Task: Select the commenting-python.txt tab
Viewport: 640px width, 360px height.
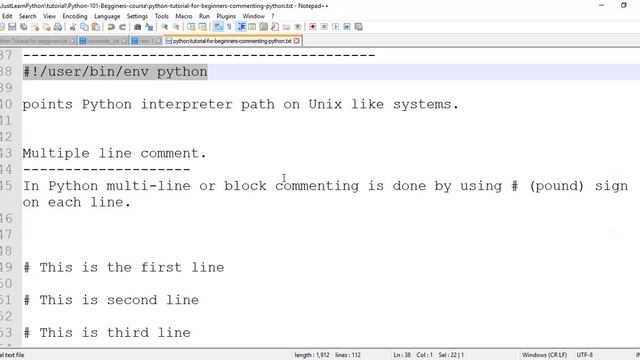Action: pyautogui.click(x=232, y=41)
